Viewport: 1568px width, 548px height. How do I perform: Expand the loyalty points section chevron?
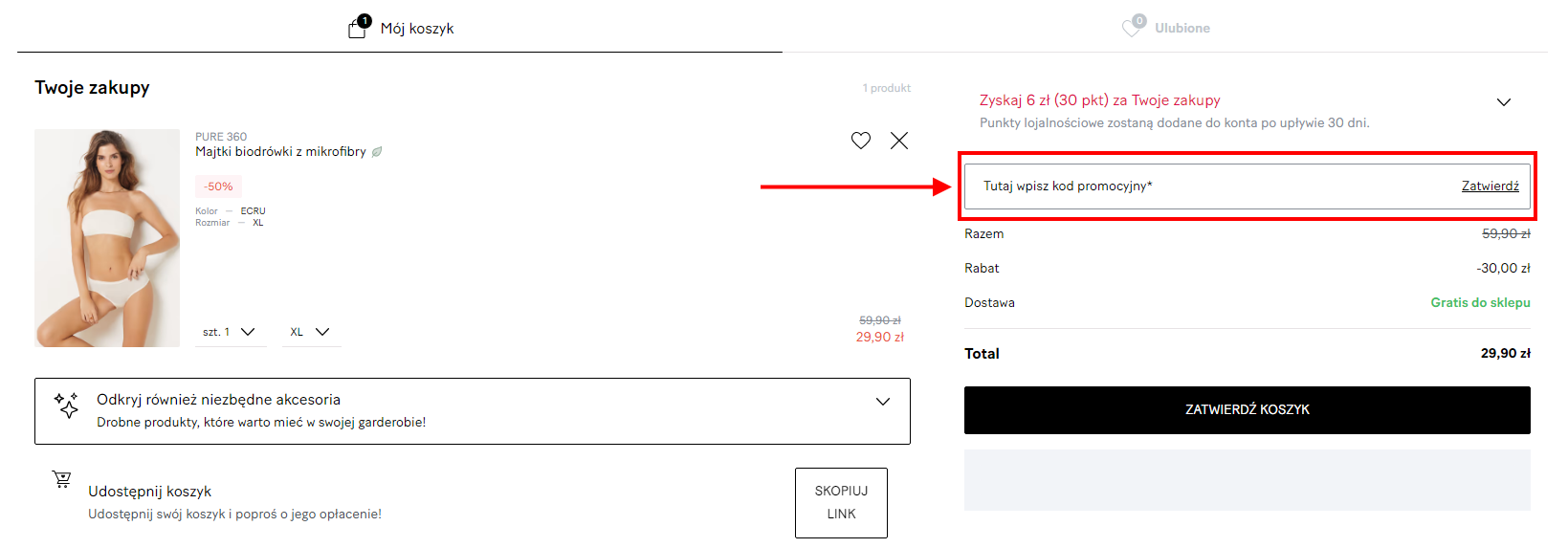[1504, 102]
